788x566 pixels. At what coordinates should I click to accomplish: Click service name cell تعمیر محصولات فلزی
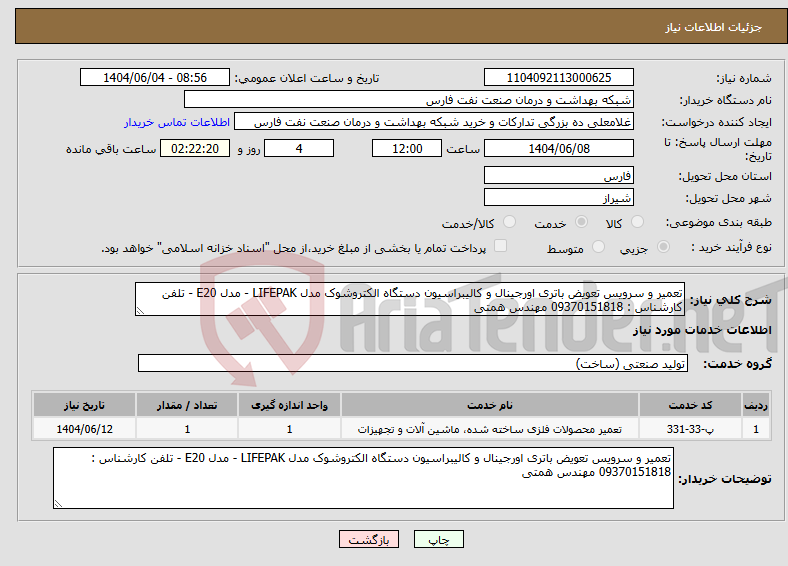(489, 429)
